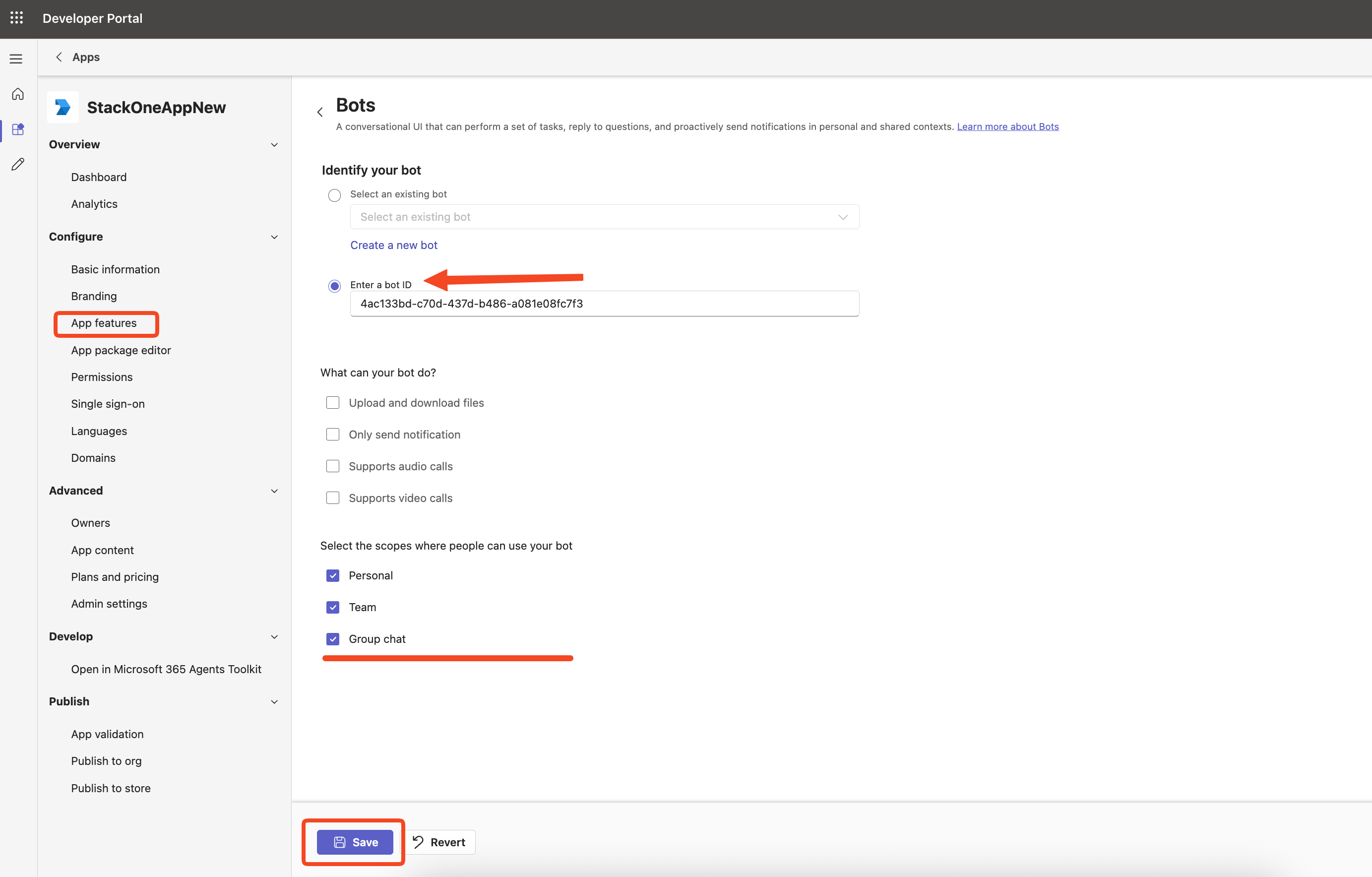This screenshot has height=877, width=1372.
Task: Click the back chevron next to Apps
Action: click(59, 57)
